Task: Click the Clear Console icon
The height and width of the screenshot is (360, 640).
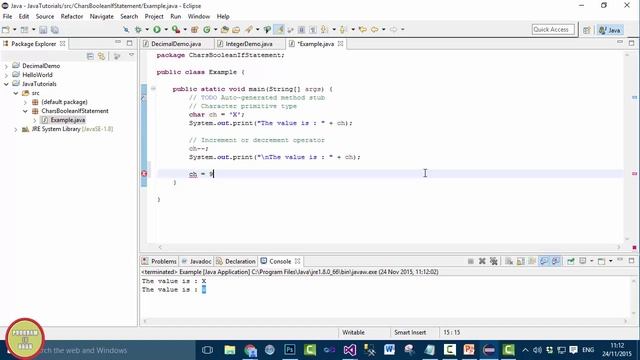Action: [x=509, y=261]
